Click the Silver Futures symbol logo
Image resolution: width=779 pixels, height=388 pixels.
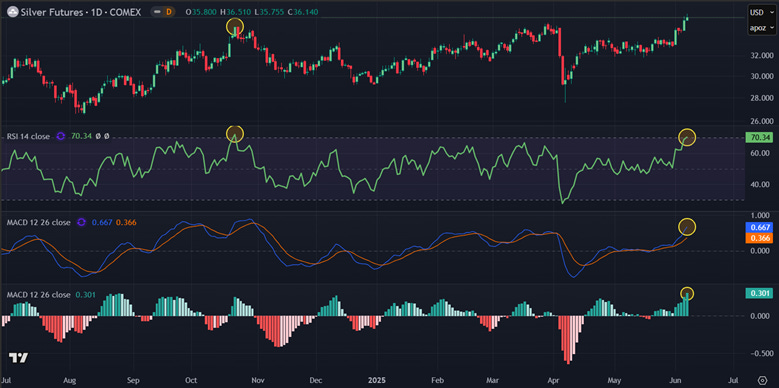(x=12, y=12)
